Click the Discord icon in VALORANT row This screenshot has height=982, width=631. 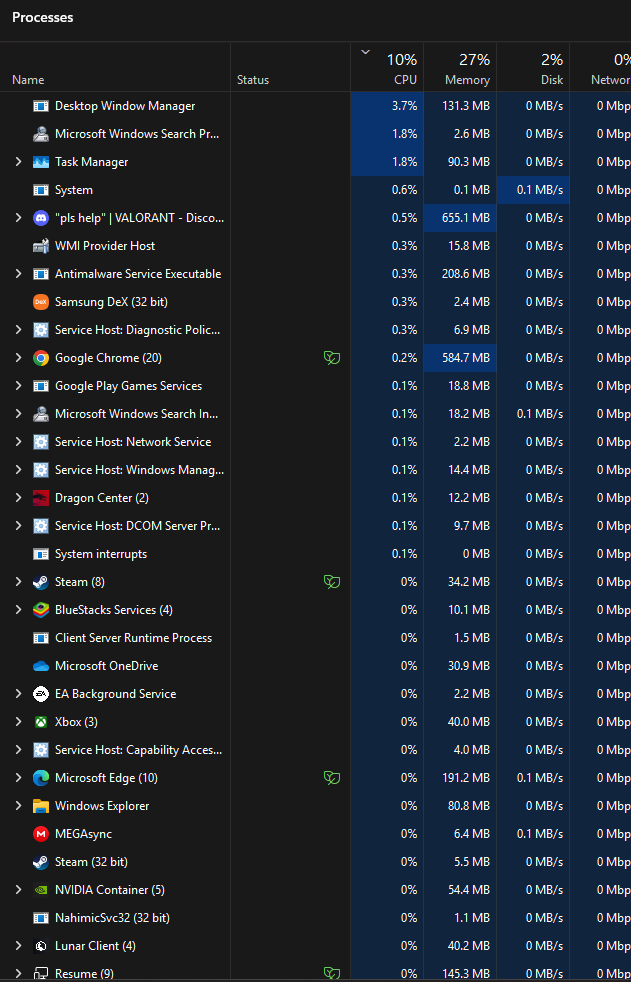tap(41, 218)
